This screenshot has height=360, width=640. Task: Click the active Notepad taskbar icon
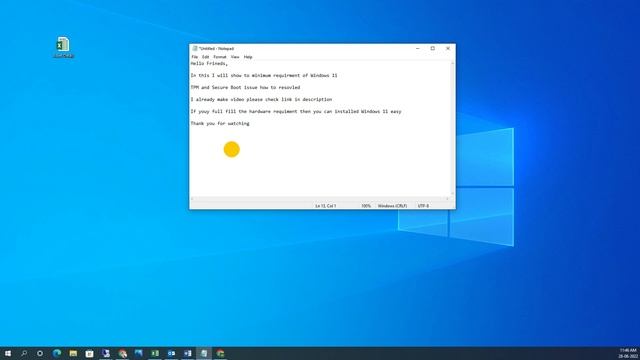click(204, 353)
